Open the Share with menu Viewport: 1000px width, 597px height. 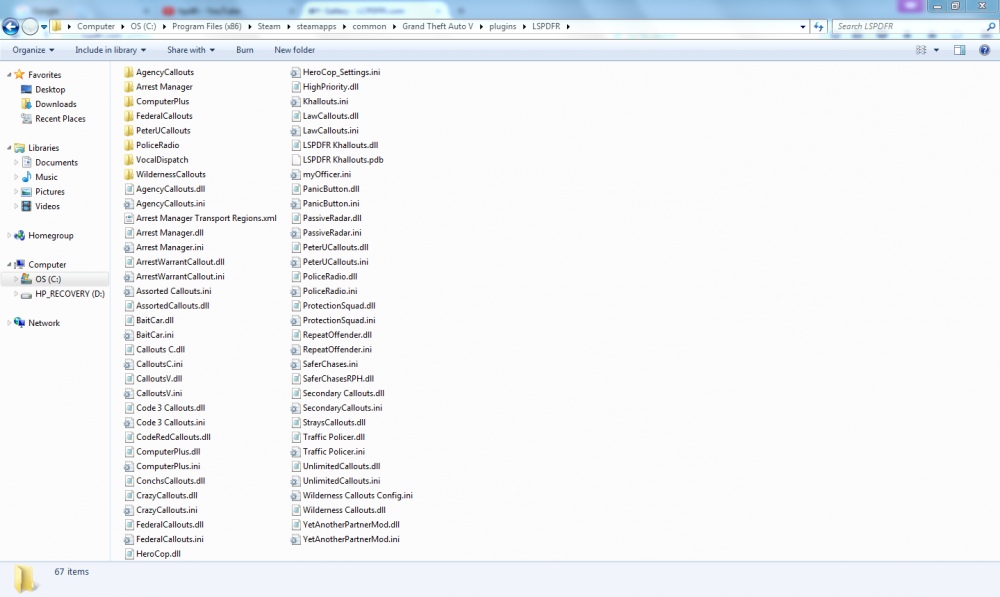coord(191,50)
